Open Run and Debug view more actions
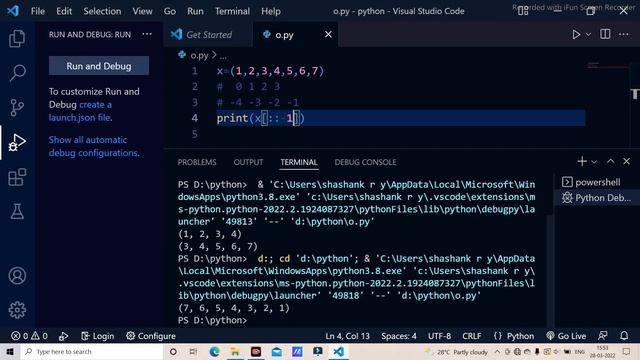Screen dimensions: 640x360 (x=147, y=34)
